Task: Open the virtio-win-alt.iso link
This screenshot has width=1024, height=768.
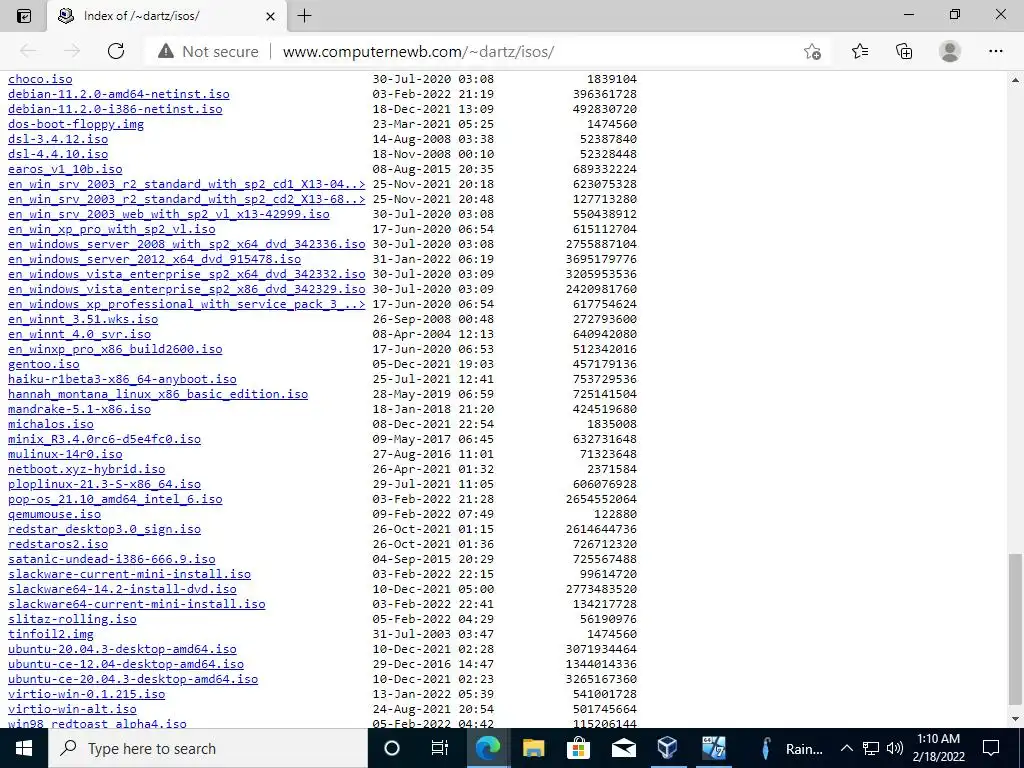Action: pyautogui.click(x=72, y=710)
